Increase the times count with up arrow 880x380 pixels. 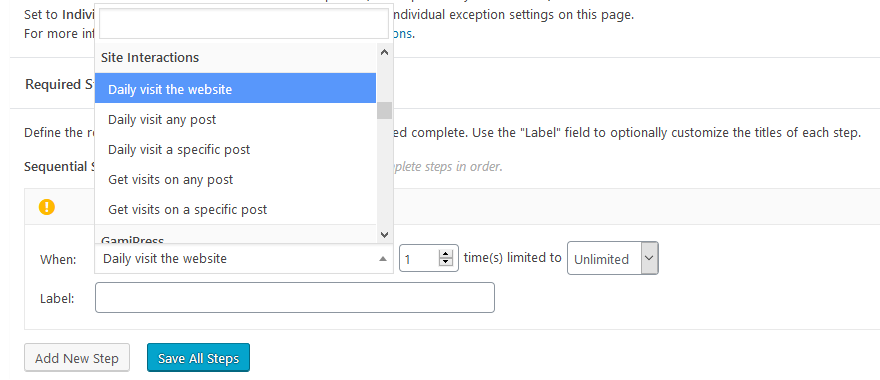pos(446,254)
